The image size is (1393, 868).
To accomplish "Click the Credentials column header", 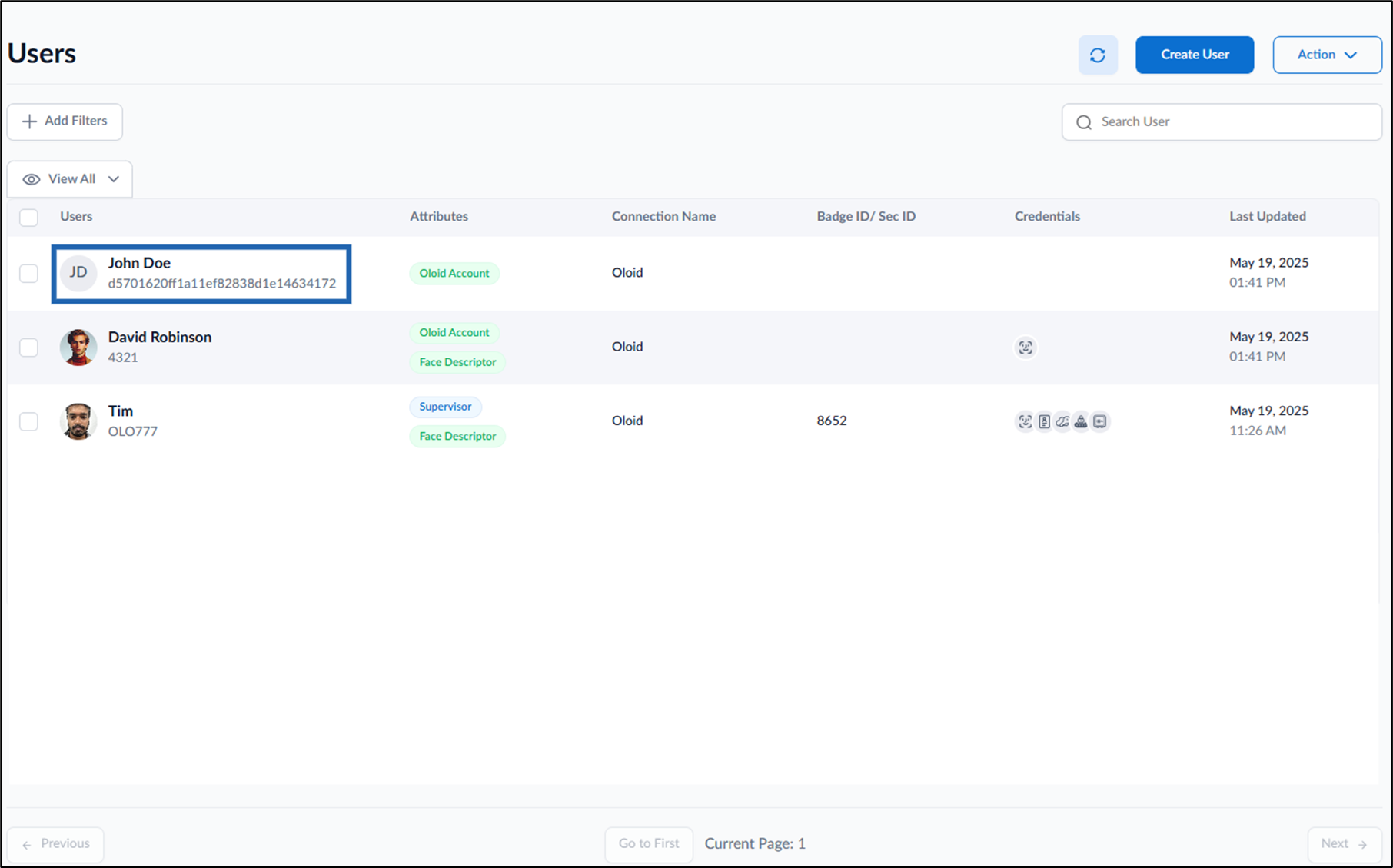I will click(1047, 217).
